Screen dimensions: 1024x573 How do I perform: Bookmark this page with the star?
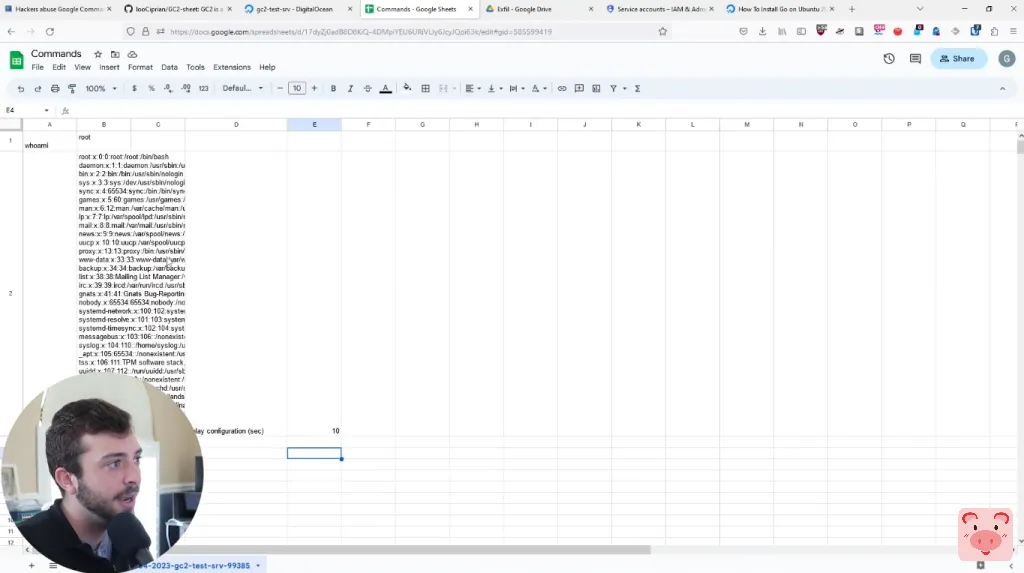[x=663, y=31]
